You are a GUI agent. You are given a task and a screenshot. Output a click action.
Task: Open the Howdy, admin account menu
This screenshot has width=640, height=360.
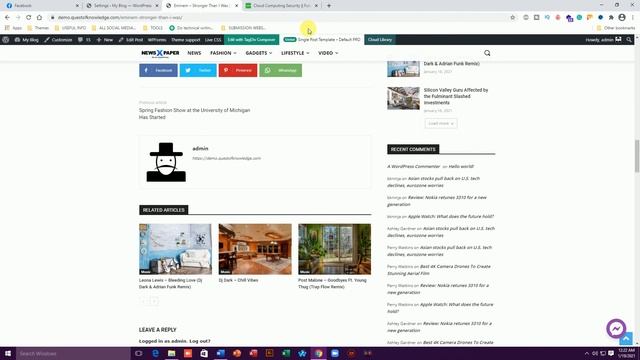pos(603,40)
